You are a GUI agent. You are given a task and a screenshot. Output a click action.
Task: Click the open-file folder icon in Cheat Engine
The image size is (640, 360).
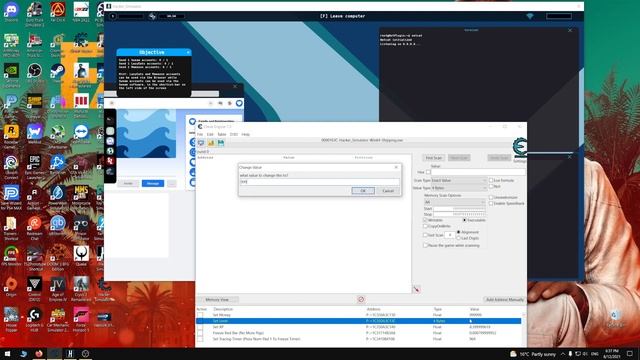pyautogui.click(x=211, y=143)
